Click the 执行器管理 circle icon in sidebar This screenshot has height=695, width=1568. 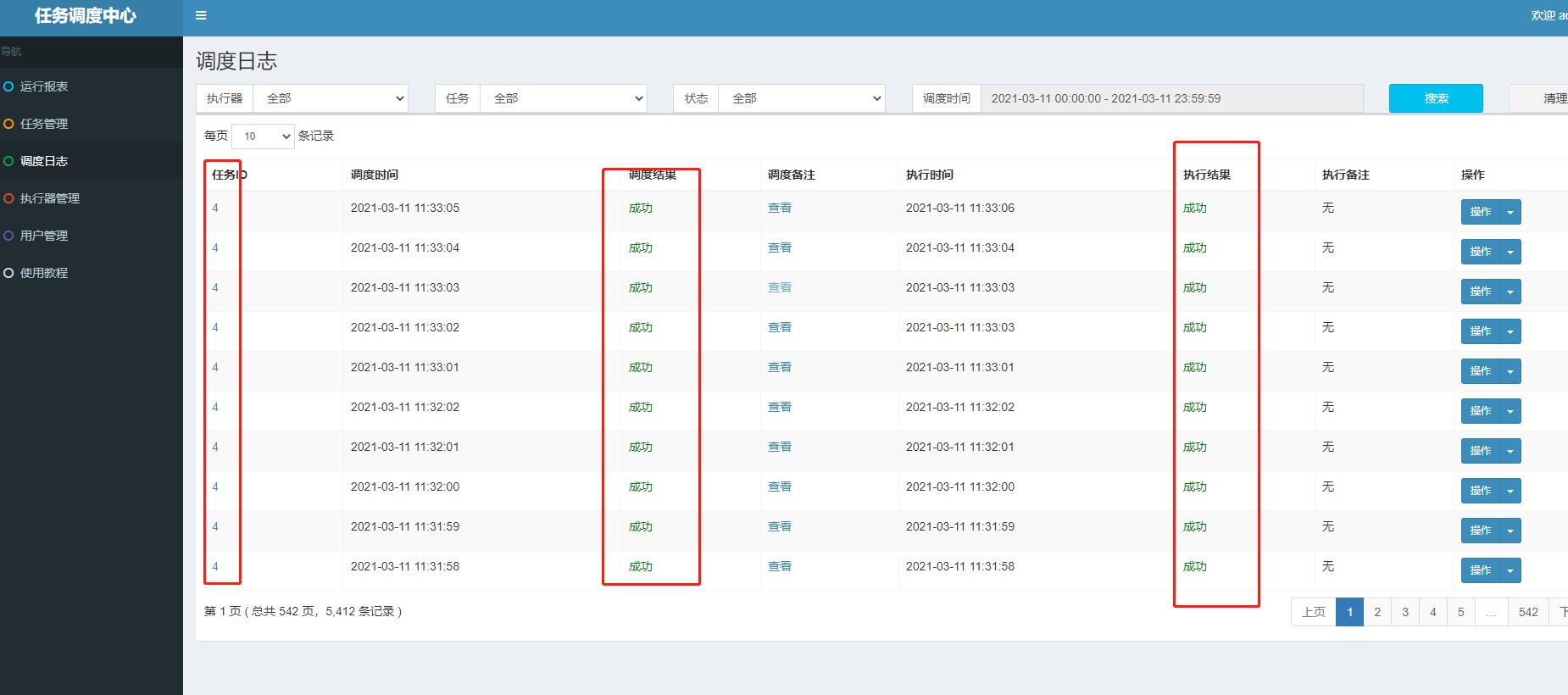(8, 198)
